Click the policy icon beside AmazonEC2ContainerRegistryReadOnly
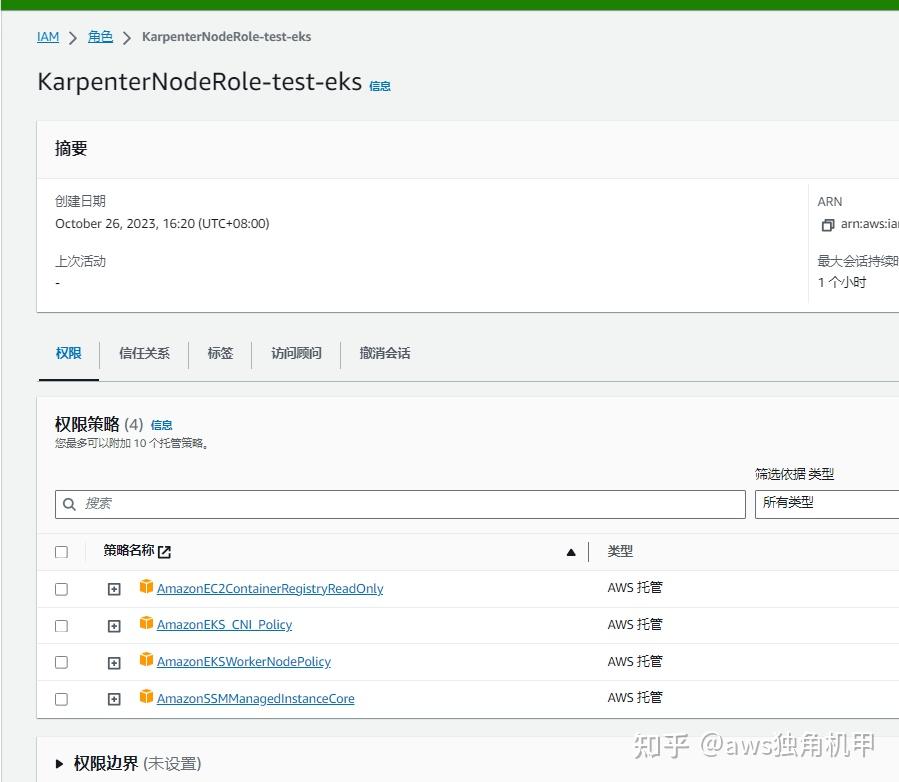 [x=147, y=588]
